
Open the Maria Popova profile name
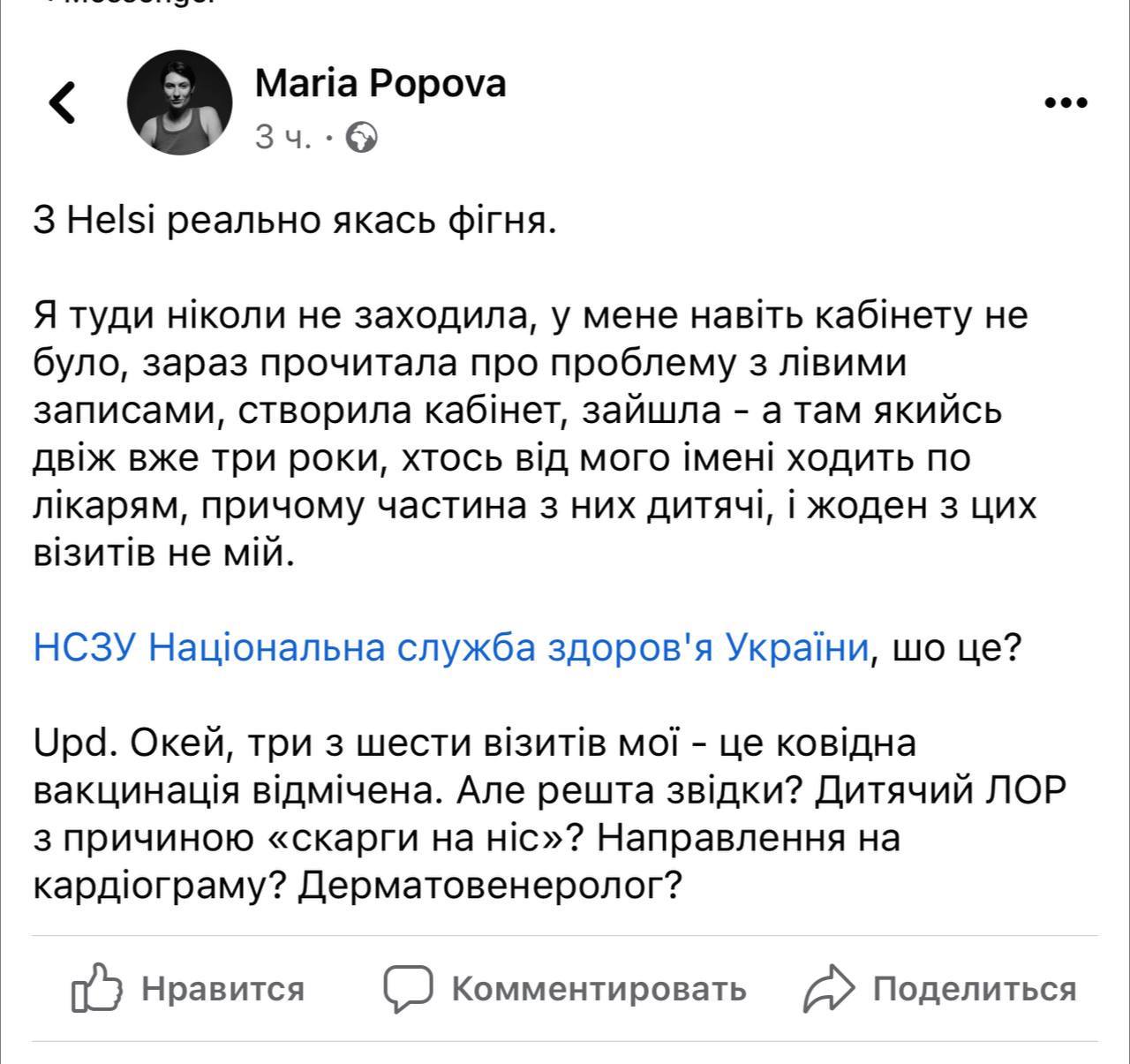380,84
